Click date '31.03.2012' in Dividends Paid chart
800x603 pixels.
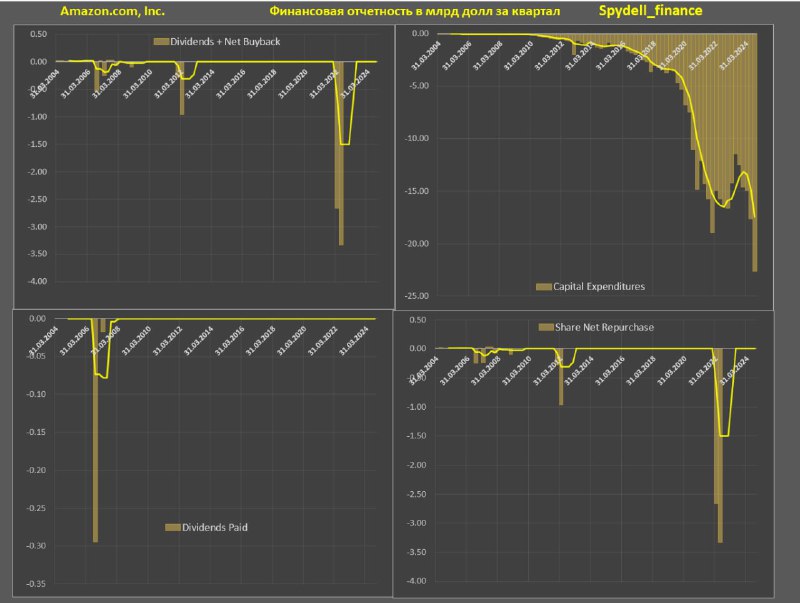(x=167, y=341)
